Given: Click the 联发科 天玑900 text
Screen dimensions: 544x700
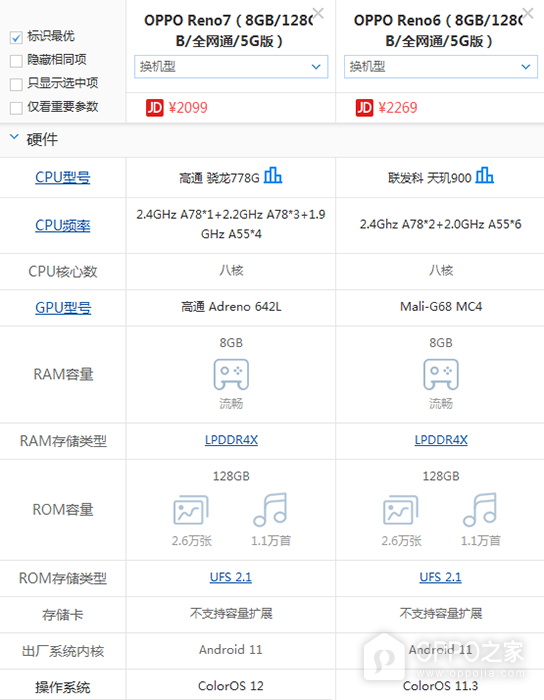Looking at the screenshot, I should (x=429, y=178).
